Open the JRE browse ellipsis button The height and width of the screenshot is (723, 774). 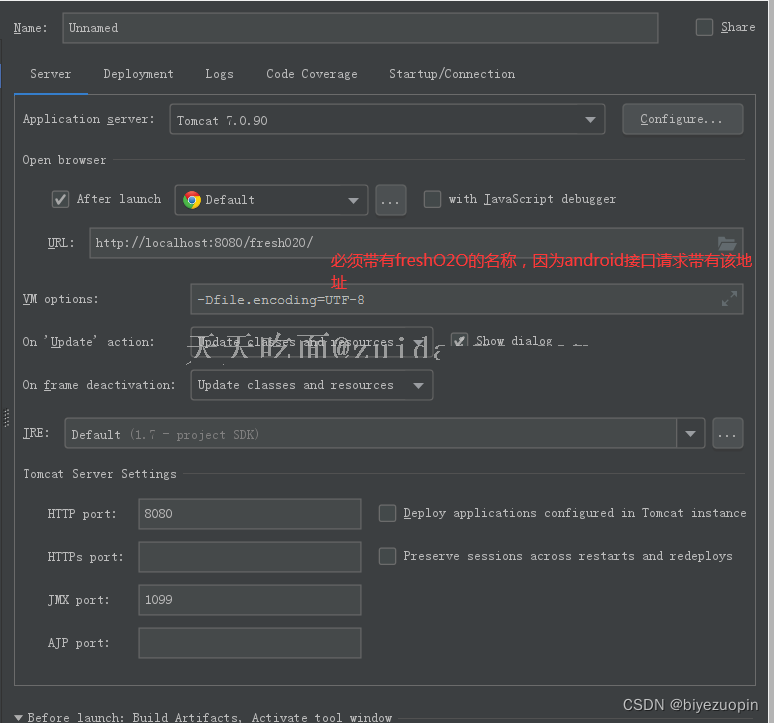pyautogui.click(x=727, y=434)
